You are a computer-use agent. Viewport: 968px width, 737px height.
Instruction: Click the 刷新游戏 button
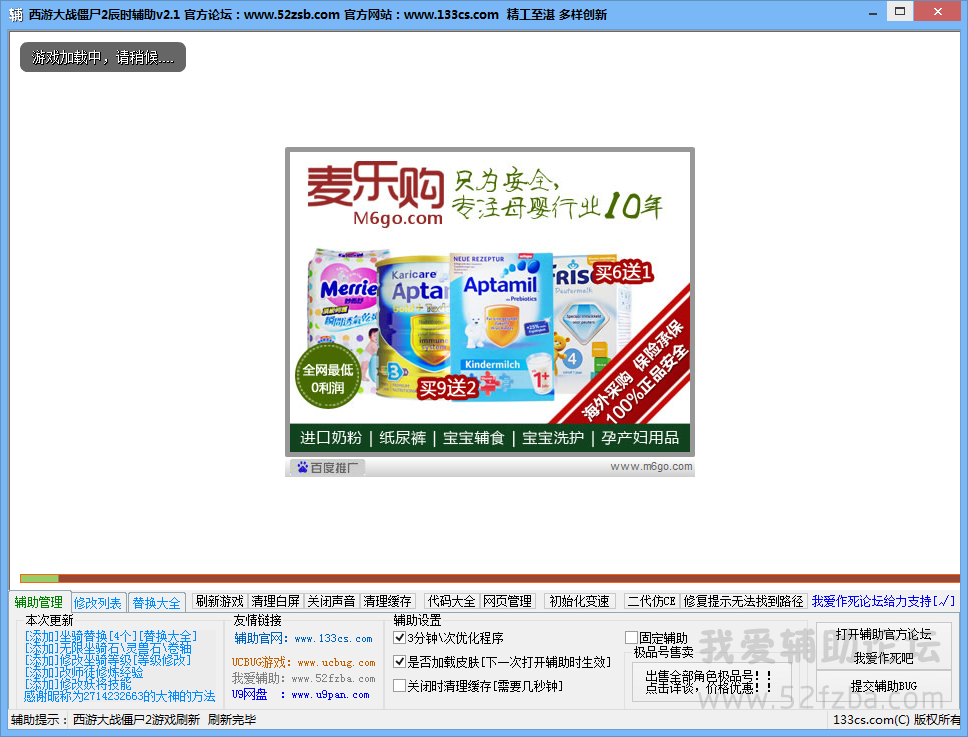(219, 601)
